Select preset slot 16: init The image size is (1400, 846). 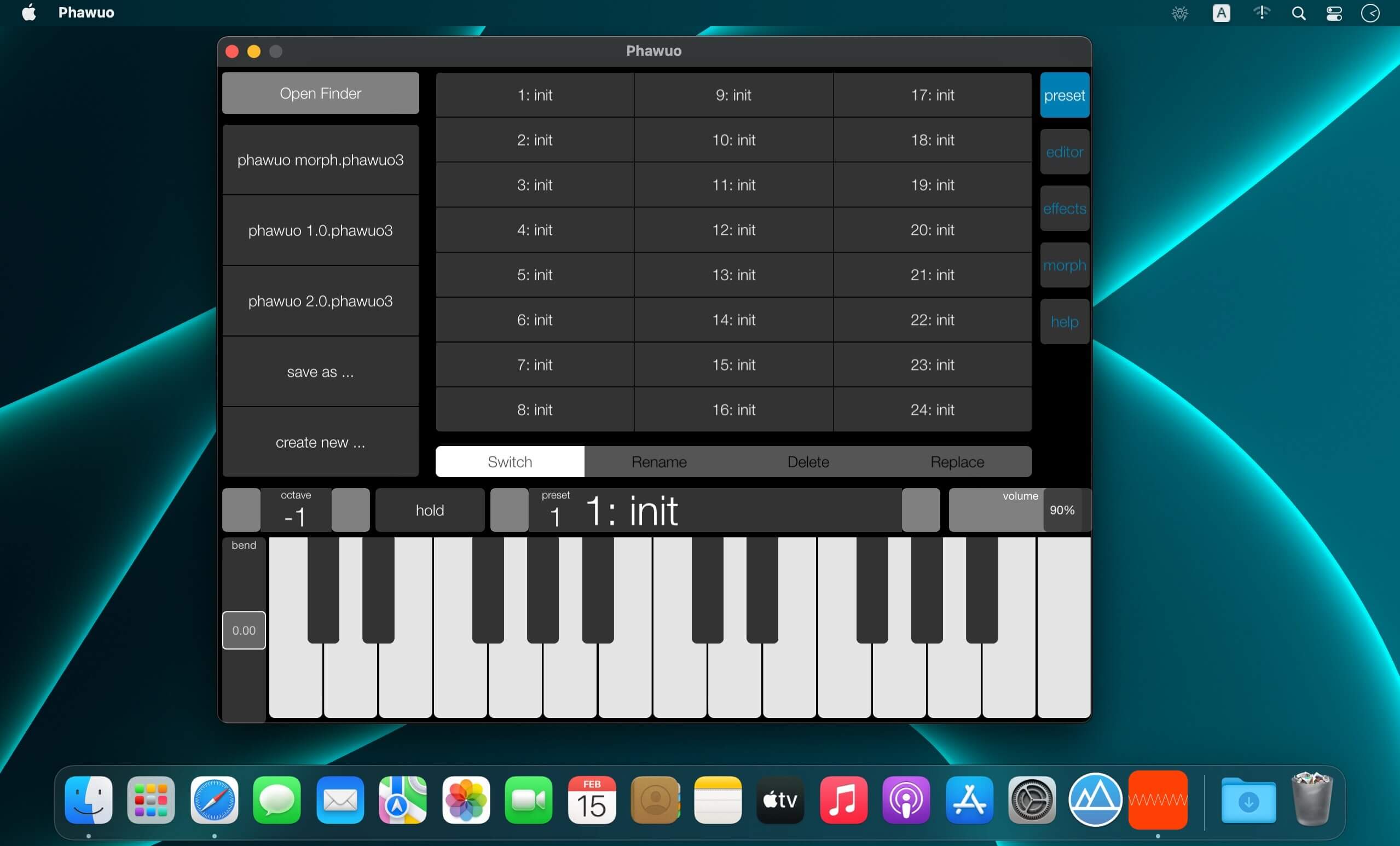(x=733, y=410)
